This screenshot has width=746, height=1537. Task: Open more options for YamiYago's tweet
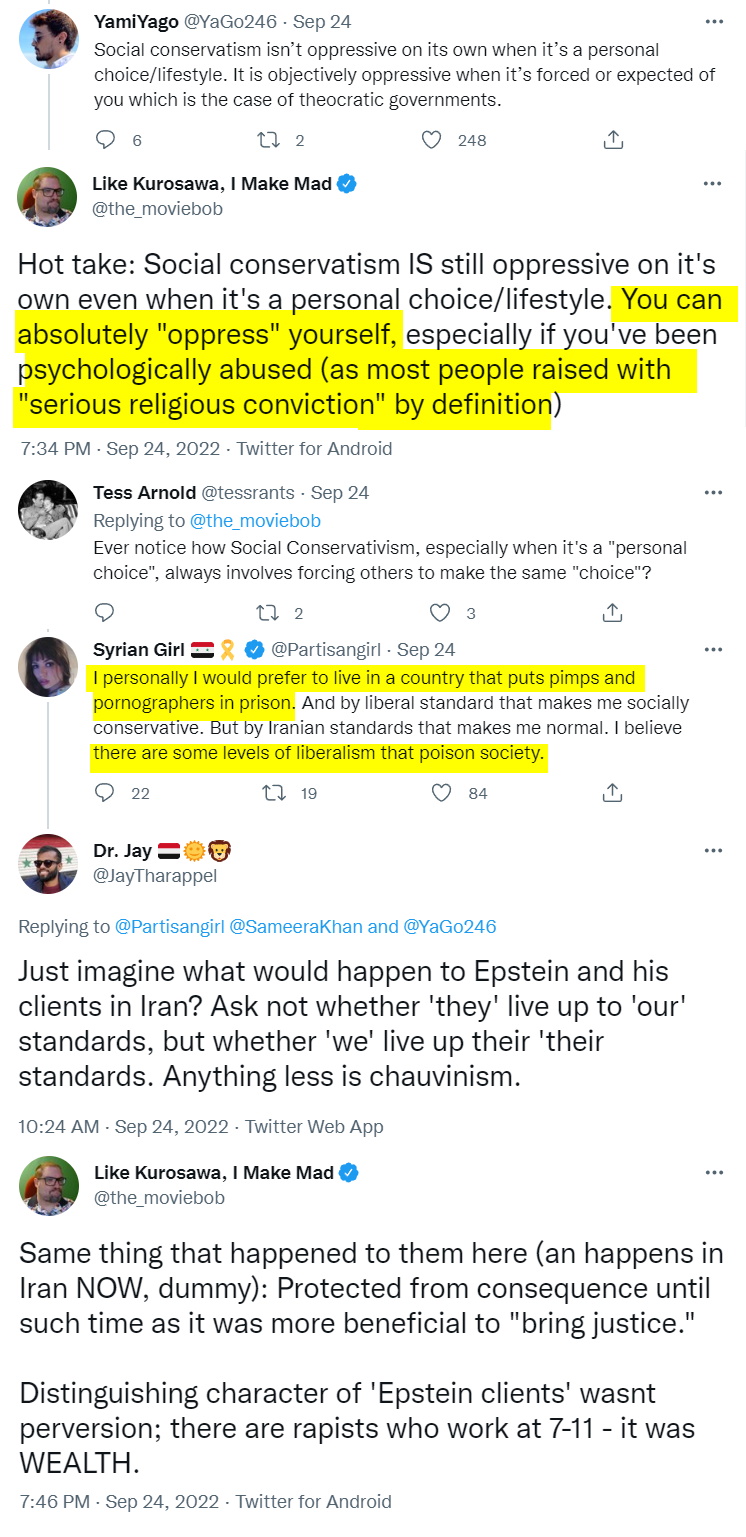(x=712, y=21)
